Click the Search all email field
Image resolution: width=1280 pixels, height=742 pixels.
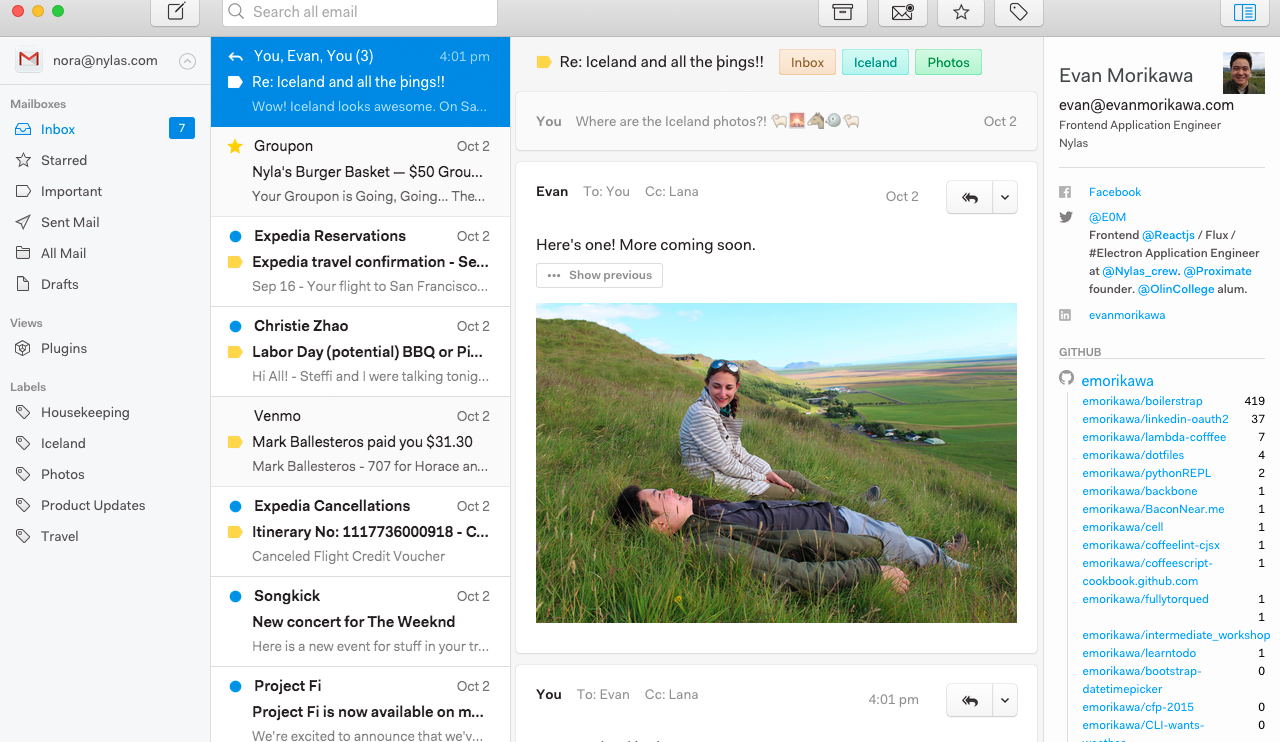(x=360, y=12)
